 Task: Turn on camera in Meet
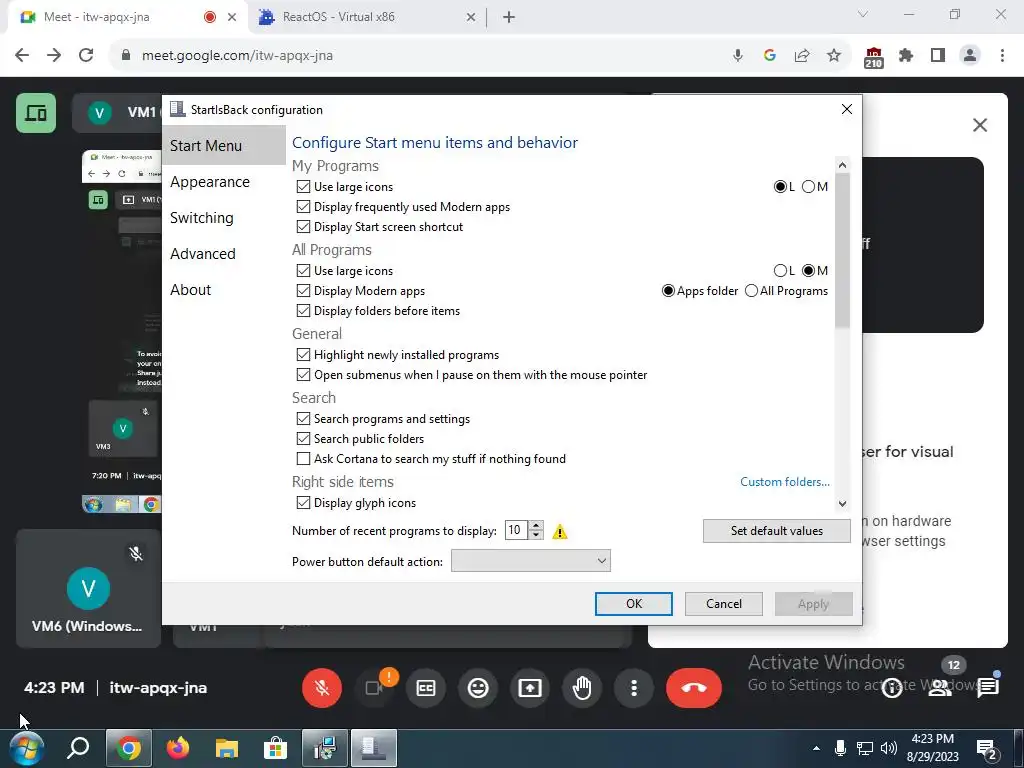(374, 688)
